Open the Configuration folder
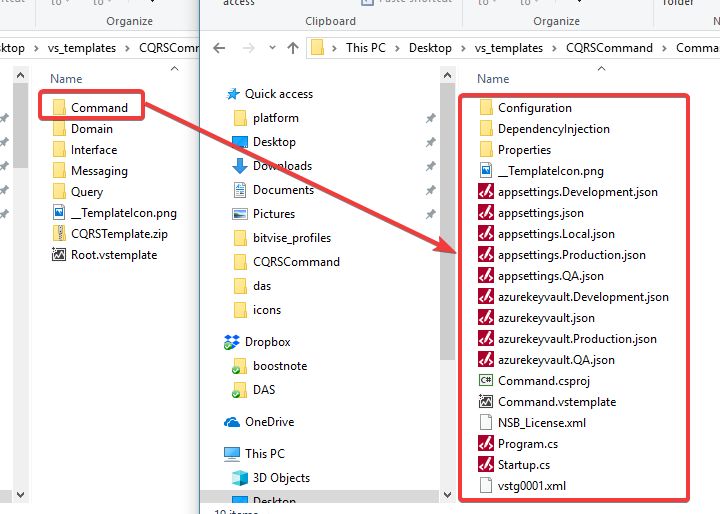The width and height of the screenshot is (720, 514). [525, 108]
